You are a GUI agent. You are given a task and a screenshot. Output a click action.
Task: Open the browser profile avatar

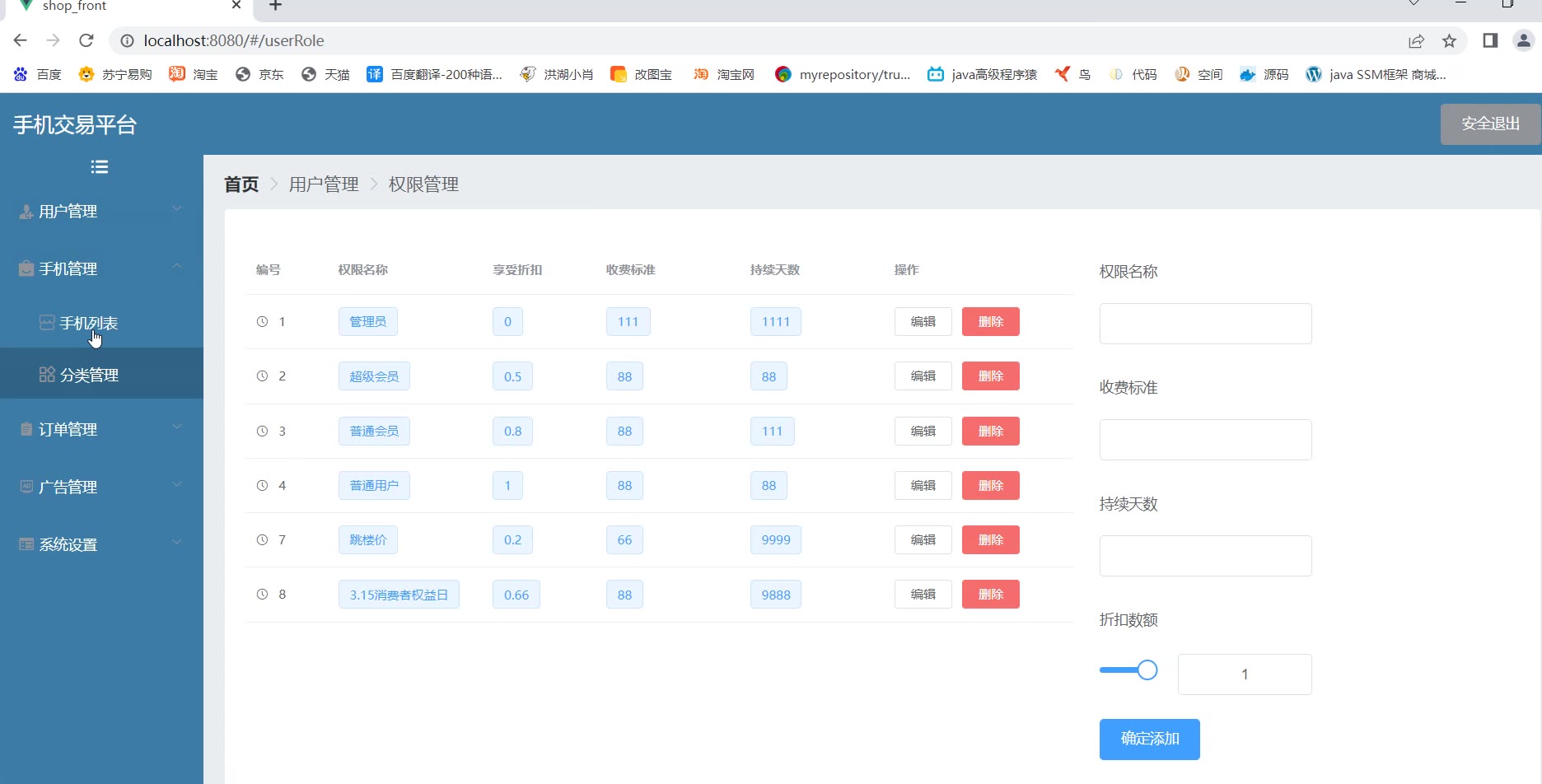point(1524,40)
